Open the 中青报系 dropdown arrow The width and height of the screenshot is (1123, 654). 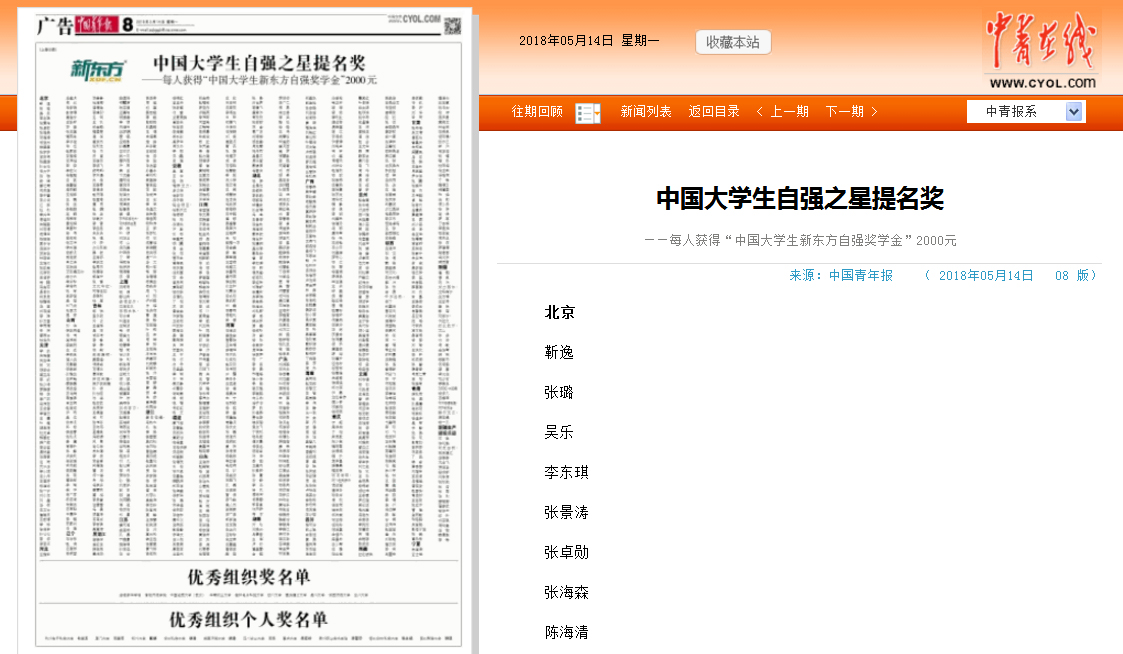pos(1074,112)
